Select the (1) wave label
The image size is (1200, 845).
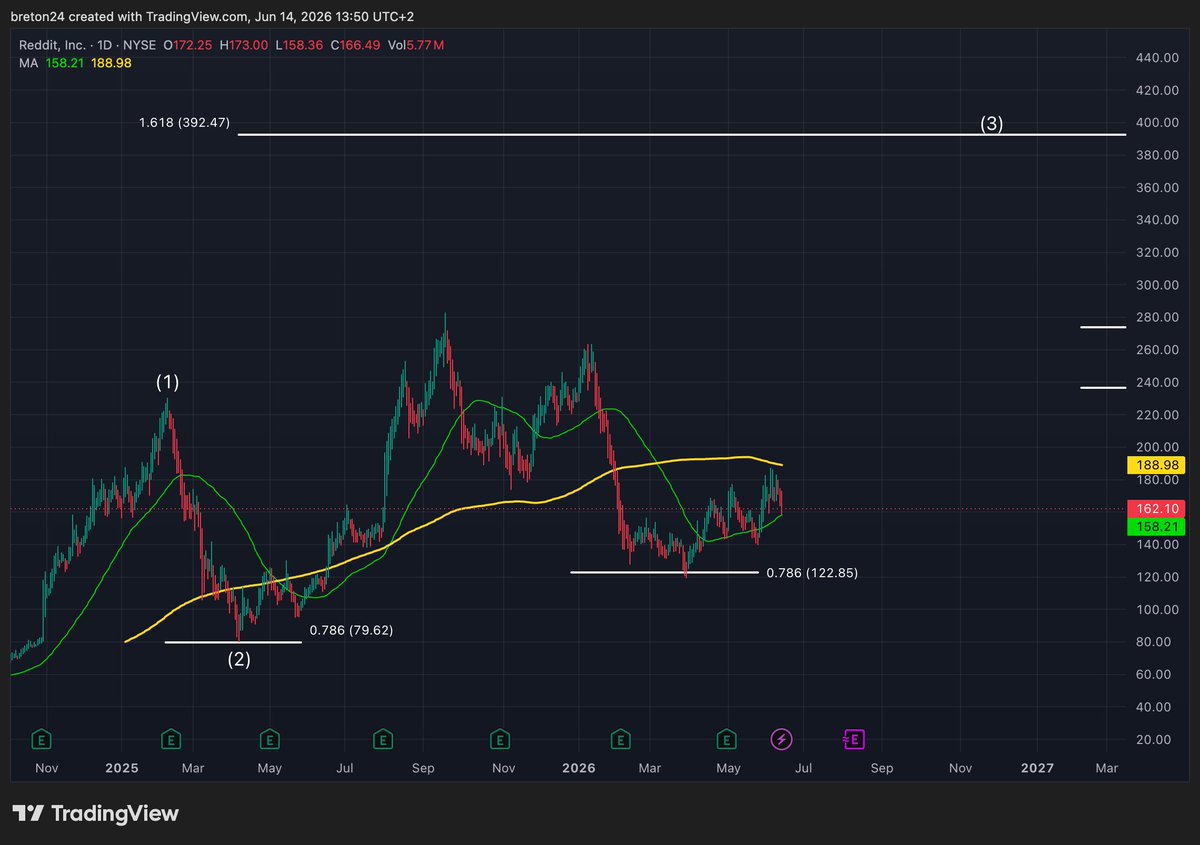click(x=167, y=382)
